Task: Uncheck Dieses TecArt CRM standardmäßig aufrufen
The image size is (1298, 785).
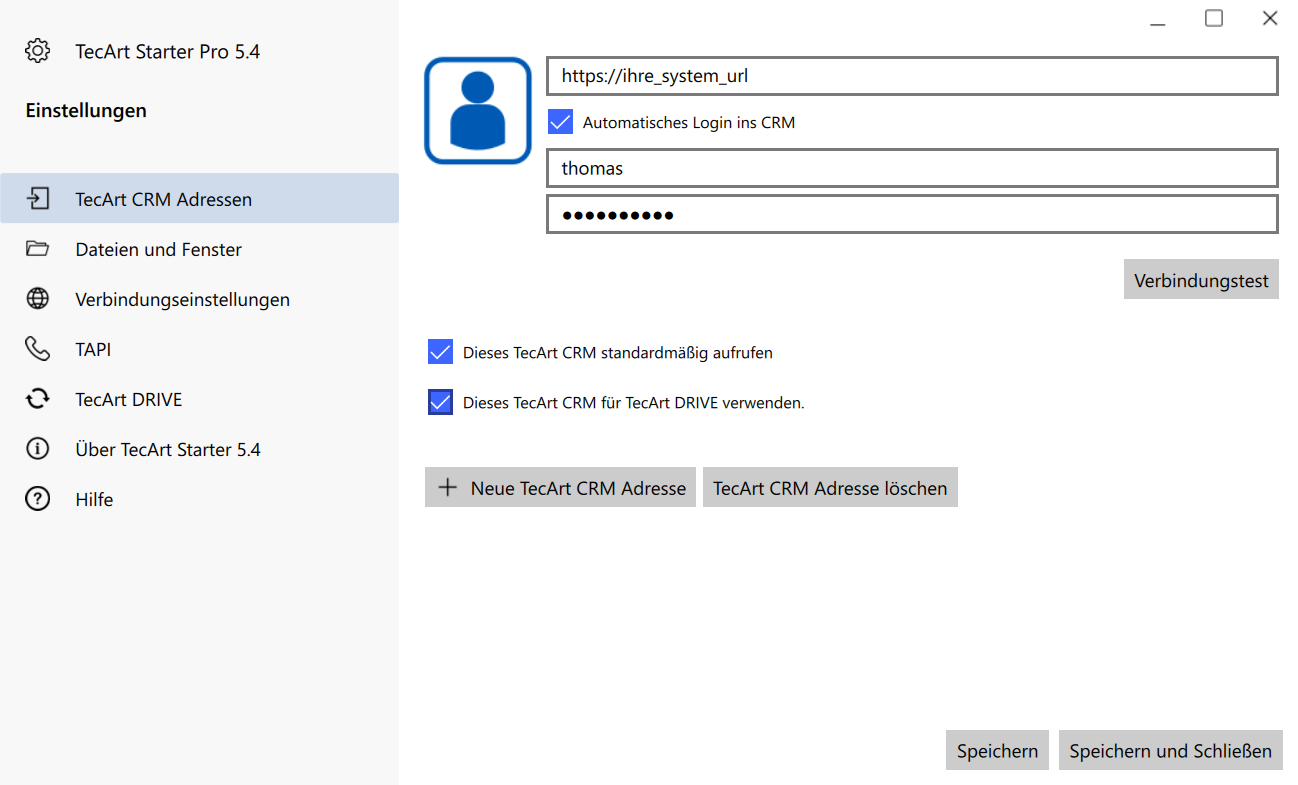Action: point(440,352)
